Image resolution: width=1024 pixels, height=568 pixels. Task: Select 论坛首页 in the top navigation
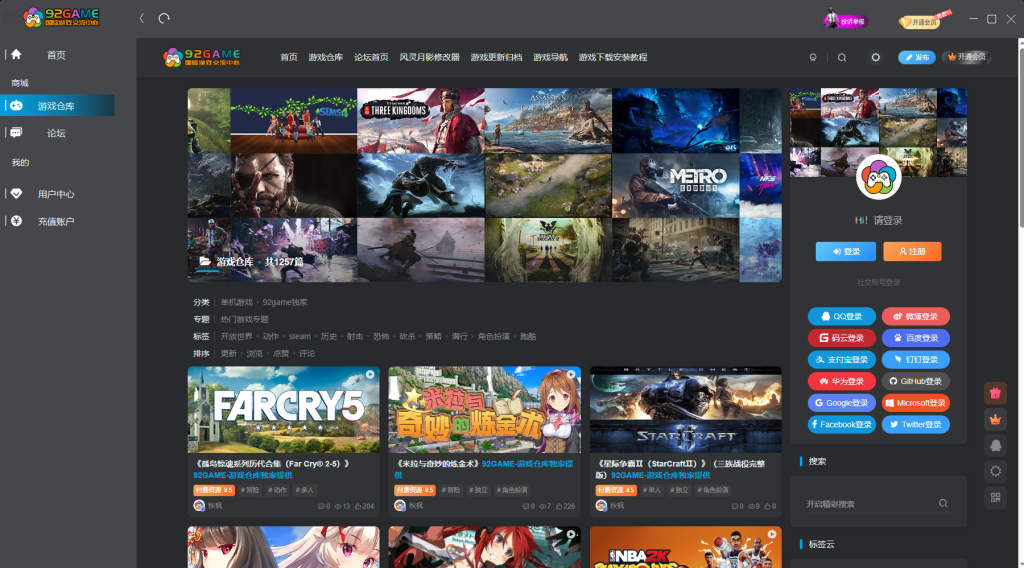[x=371, y=57]
